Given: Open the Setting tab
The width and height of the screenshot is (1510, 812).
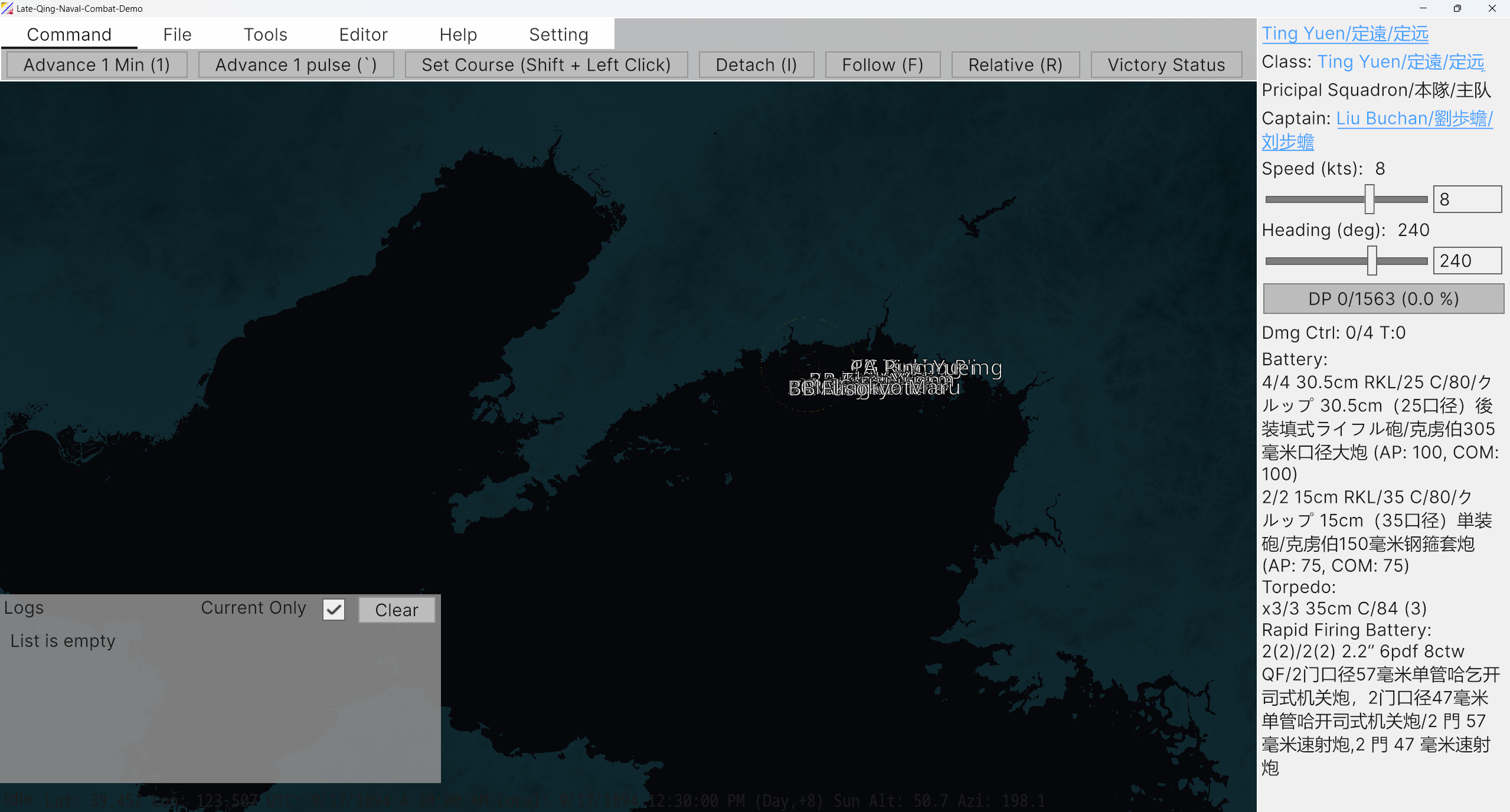Looking at the screenshot, I should point(558,34).
